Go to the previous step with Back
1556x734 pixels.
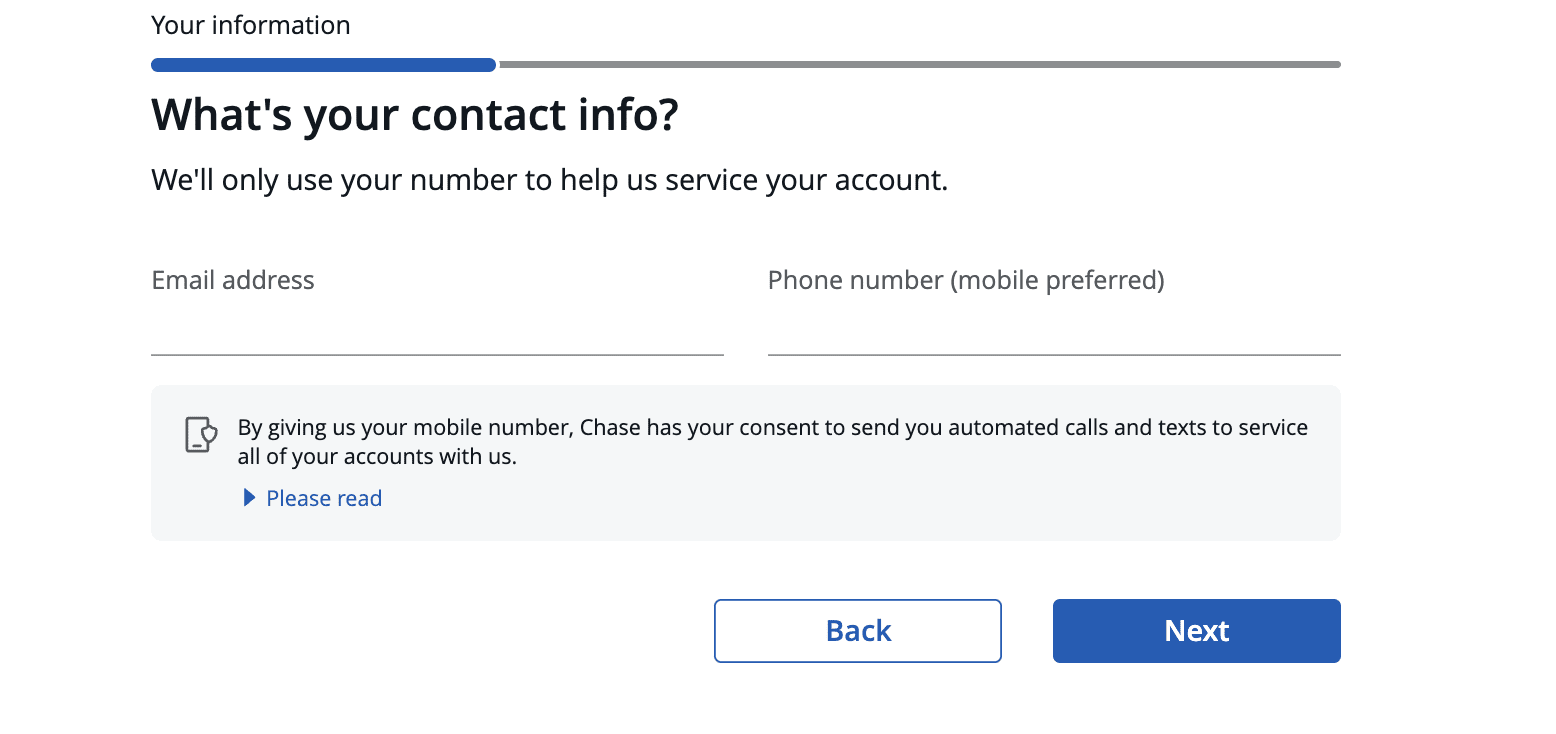858,631
